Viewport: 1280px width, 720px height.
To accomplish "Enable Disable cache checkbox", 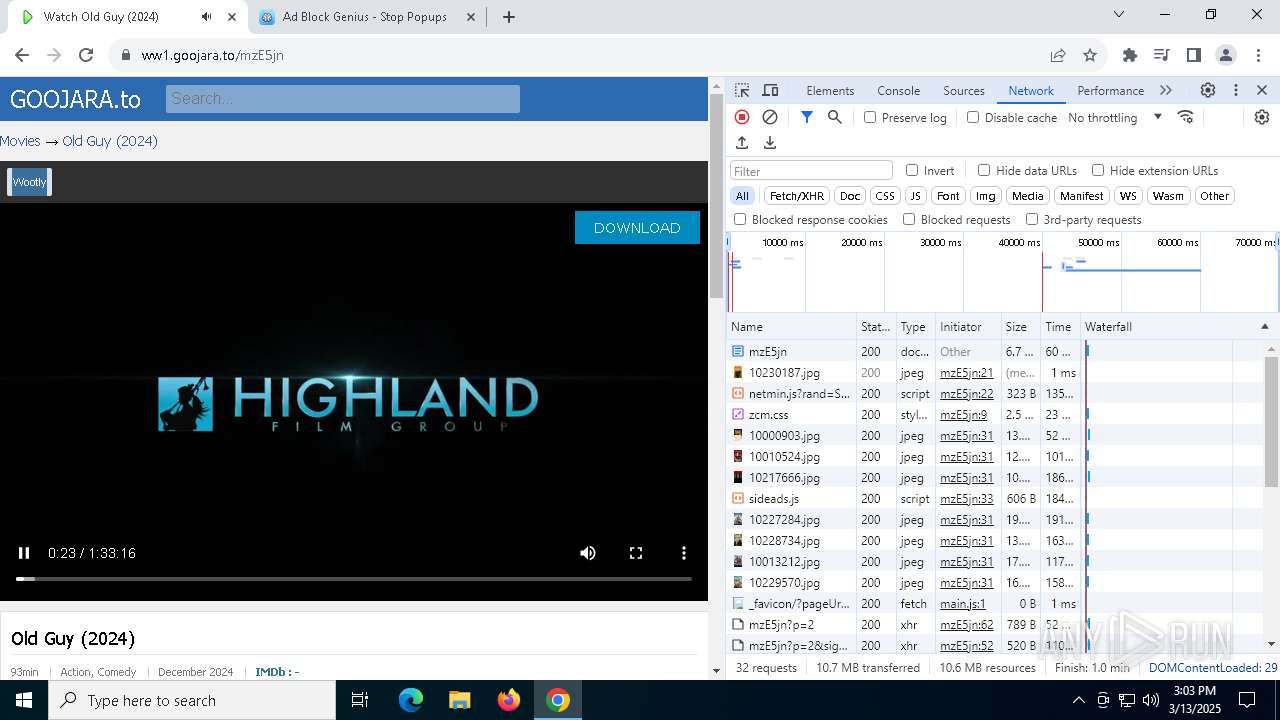I will [x=973, y=117].
